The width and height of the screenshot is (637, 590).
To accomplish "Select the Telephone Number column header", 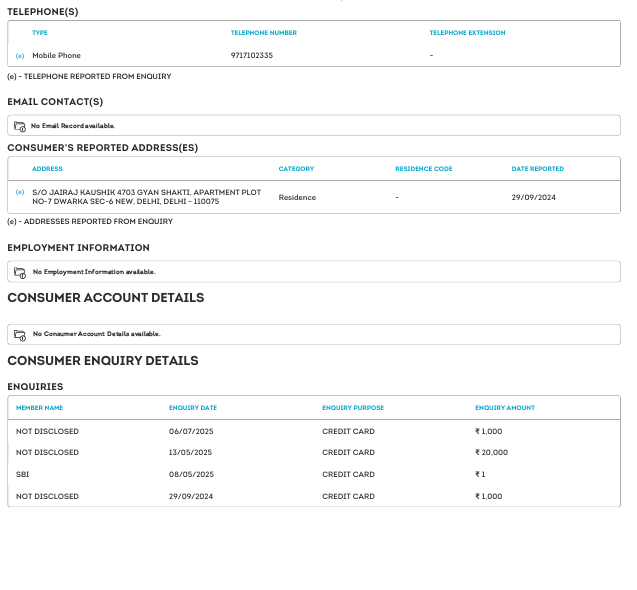I will click(x=263, y=33).
